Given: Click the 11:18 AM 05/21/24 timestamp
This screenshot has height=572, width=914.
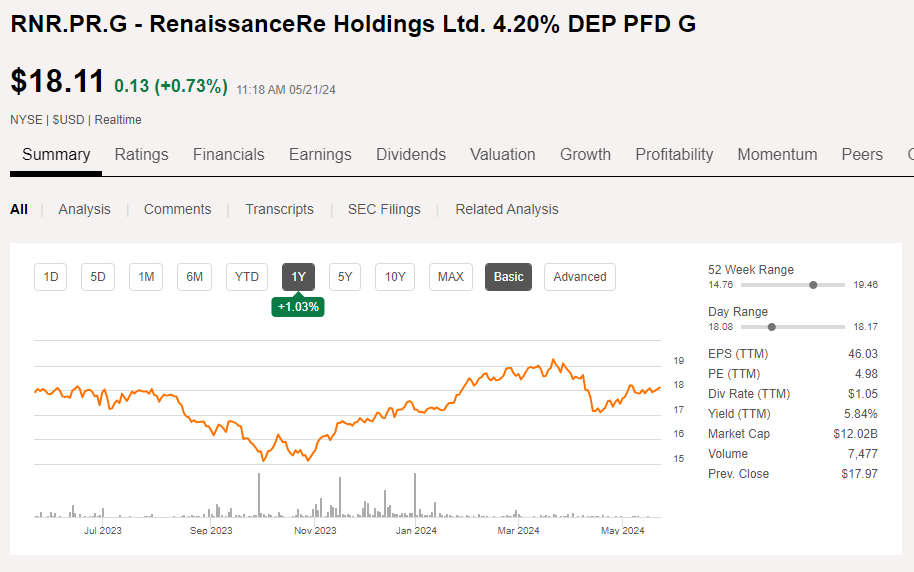Looking at the screenshot, I should coord(286,90).
